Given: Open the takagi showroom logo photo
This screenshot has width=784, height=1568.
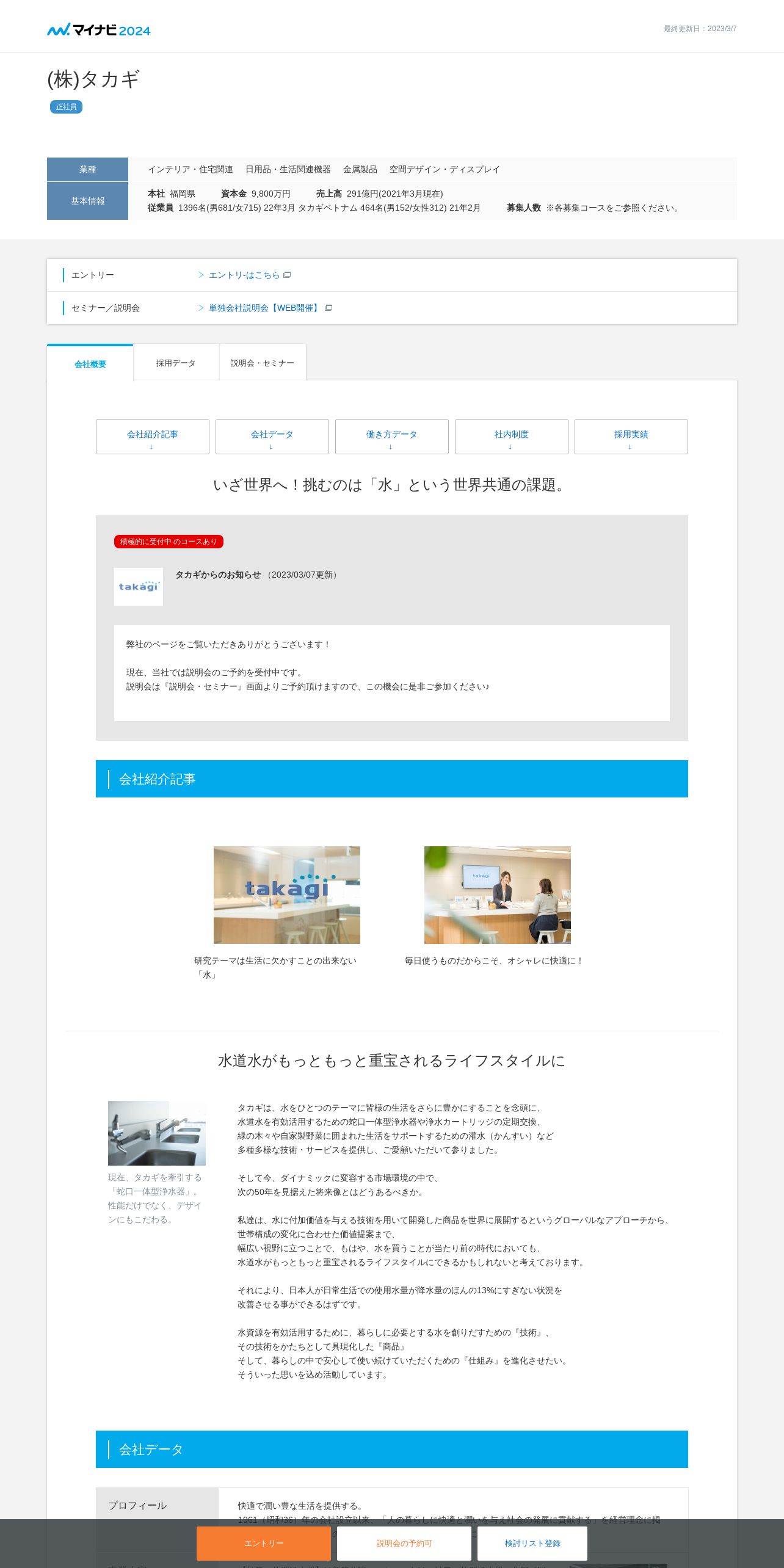Looking at the screenshot, I should coord(287,895).
